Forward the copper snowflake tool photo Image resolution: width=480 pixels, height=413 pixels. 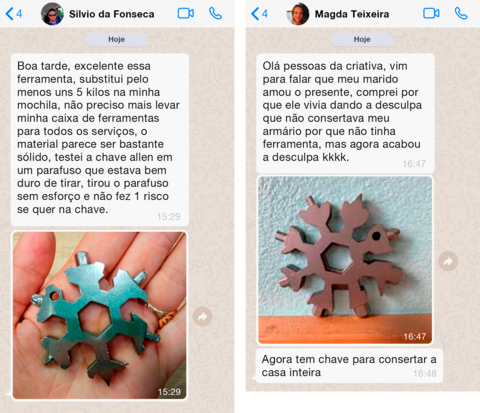click(x=448, y=261)
